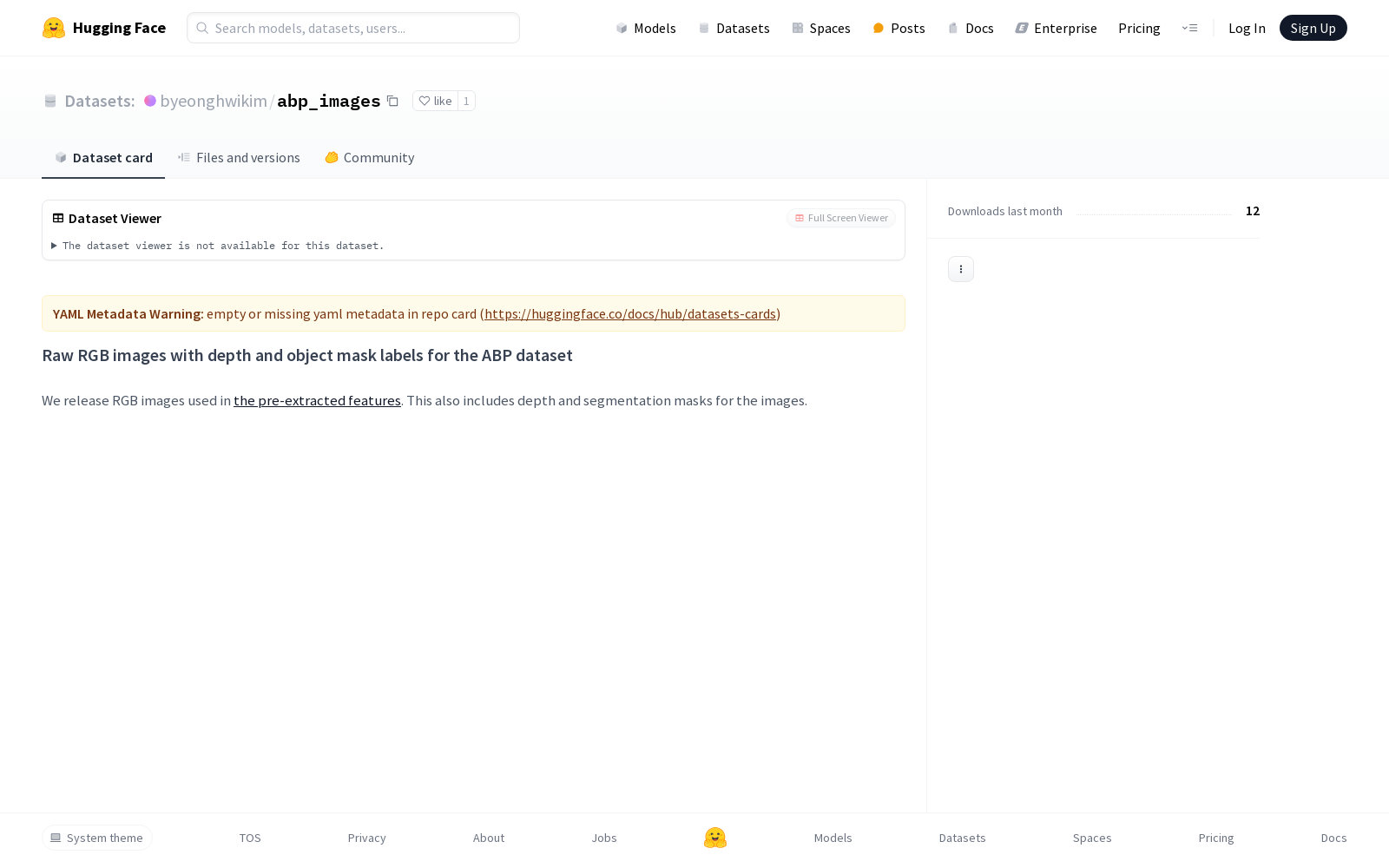Open the Pricing footer link
This screenshot has height=868, width=1389.
pyautogui.click(x=1216, y=838)
